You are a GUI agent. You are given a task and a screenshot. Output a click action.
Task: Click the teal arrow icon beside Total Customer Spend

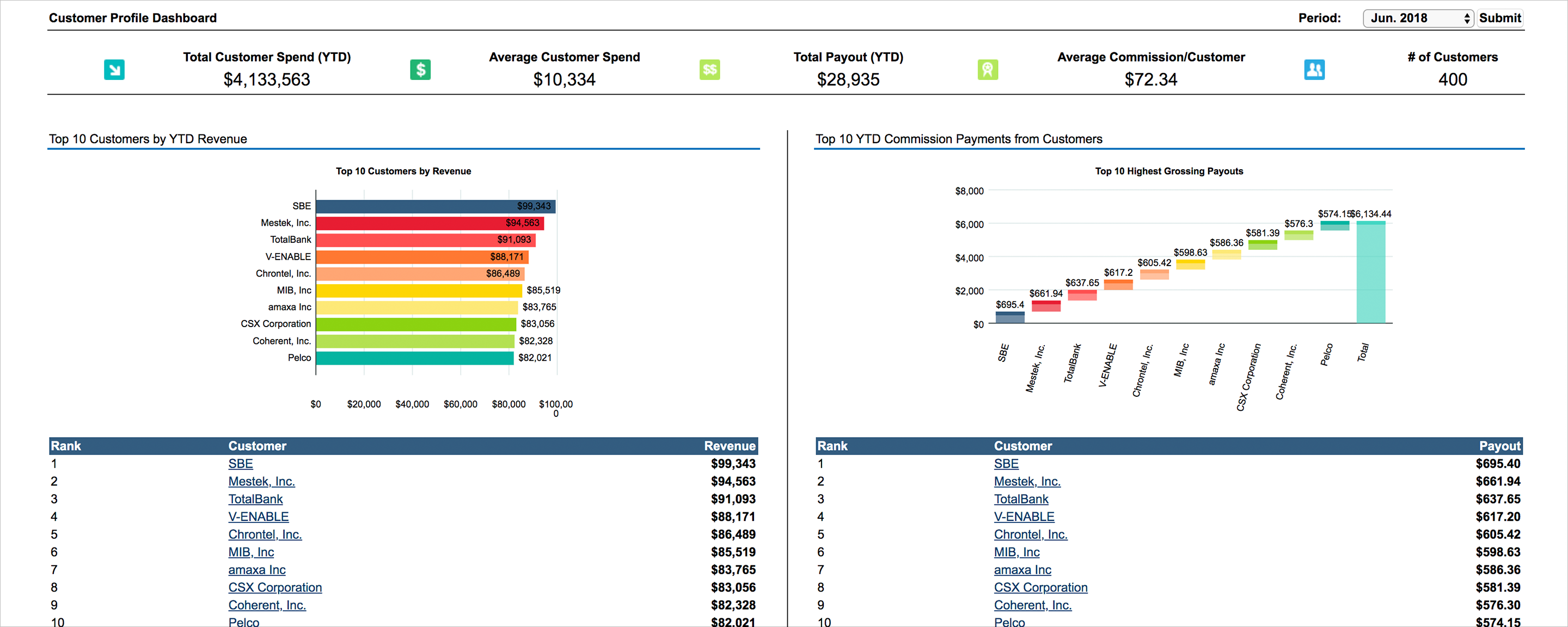[114, 70]
